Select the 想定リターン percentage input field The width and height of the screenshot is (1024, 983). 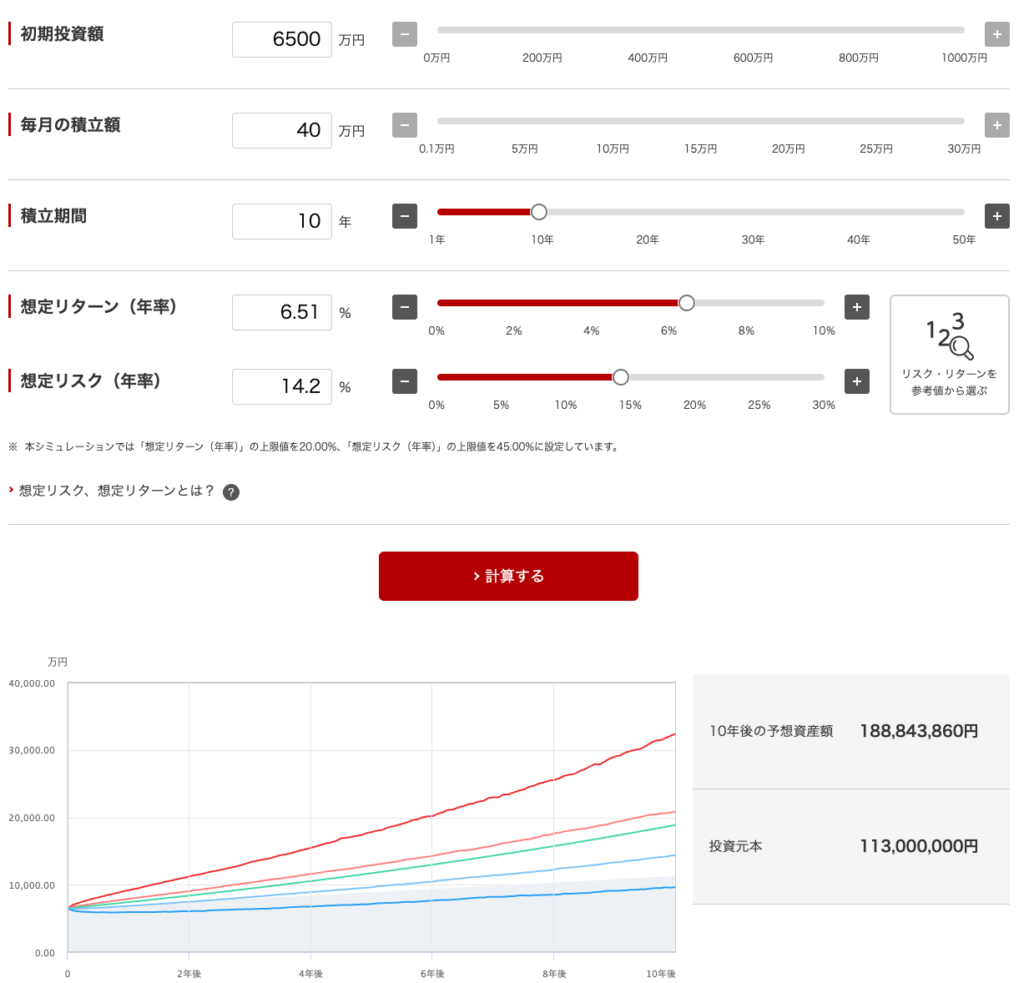click(282, 312)
